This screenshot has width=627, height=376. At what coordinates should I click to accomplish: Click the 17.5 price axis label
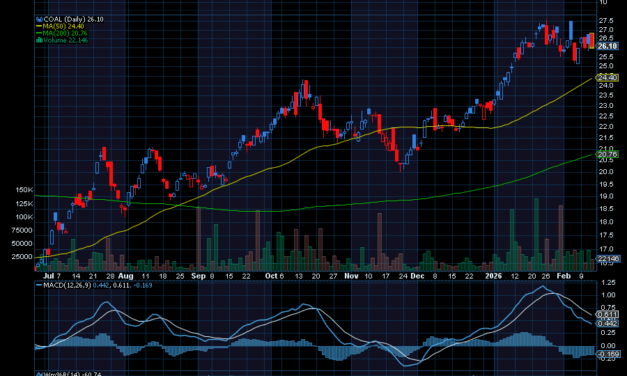(x=606, y=235)
